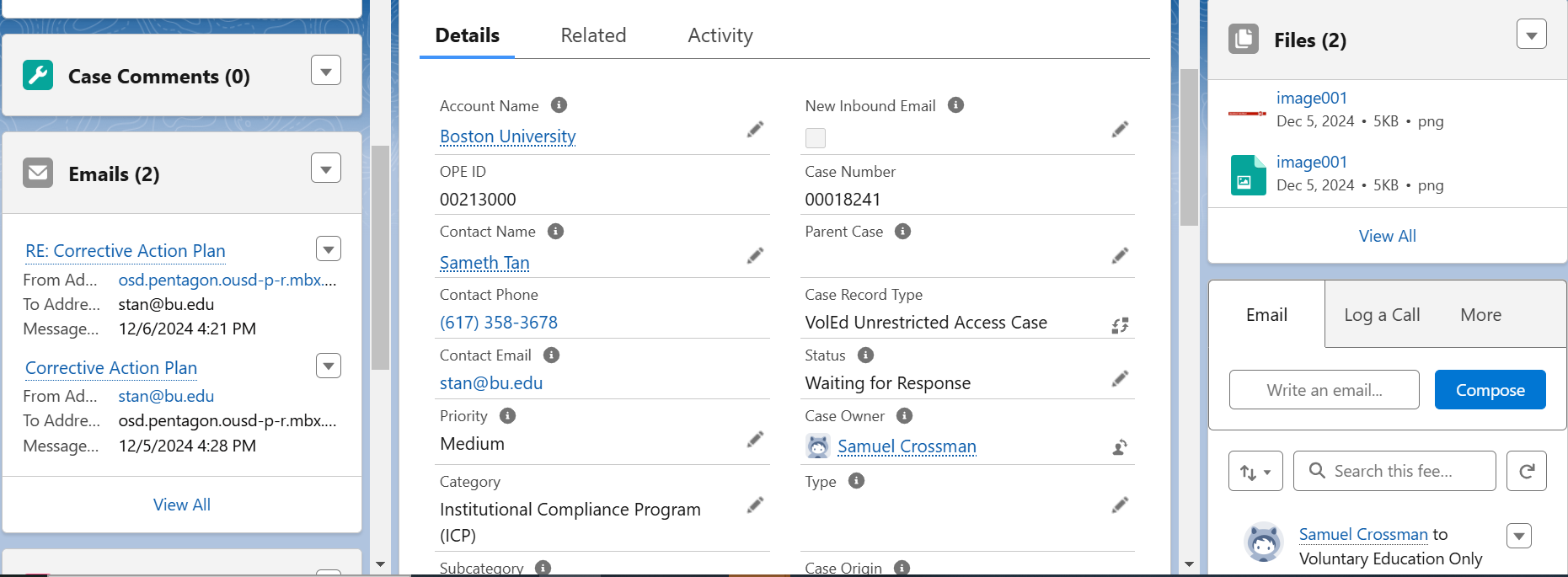Click the Status field edit pencil
Screen dimensions: 1568x577
pyautogui.click(x=1120, y=379)
